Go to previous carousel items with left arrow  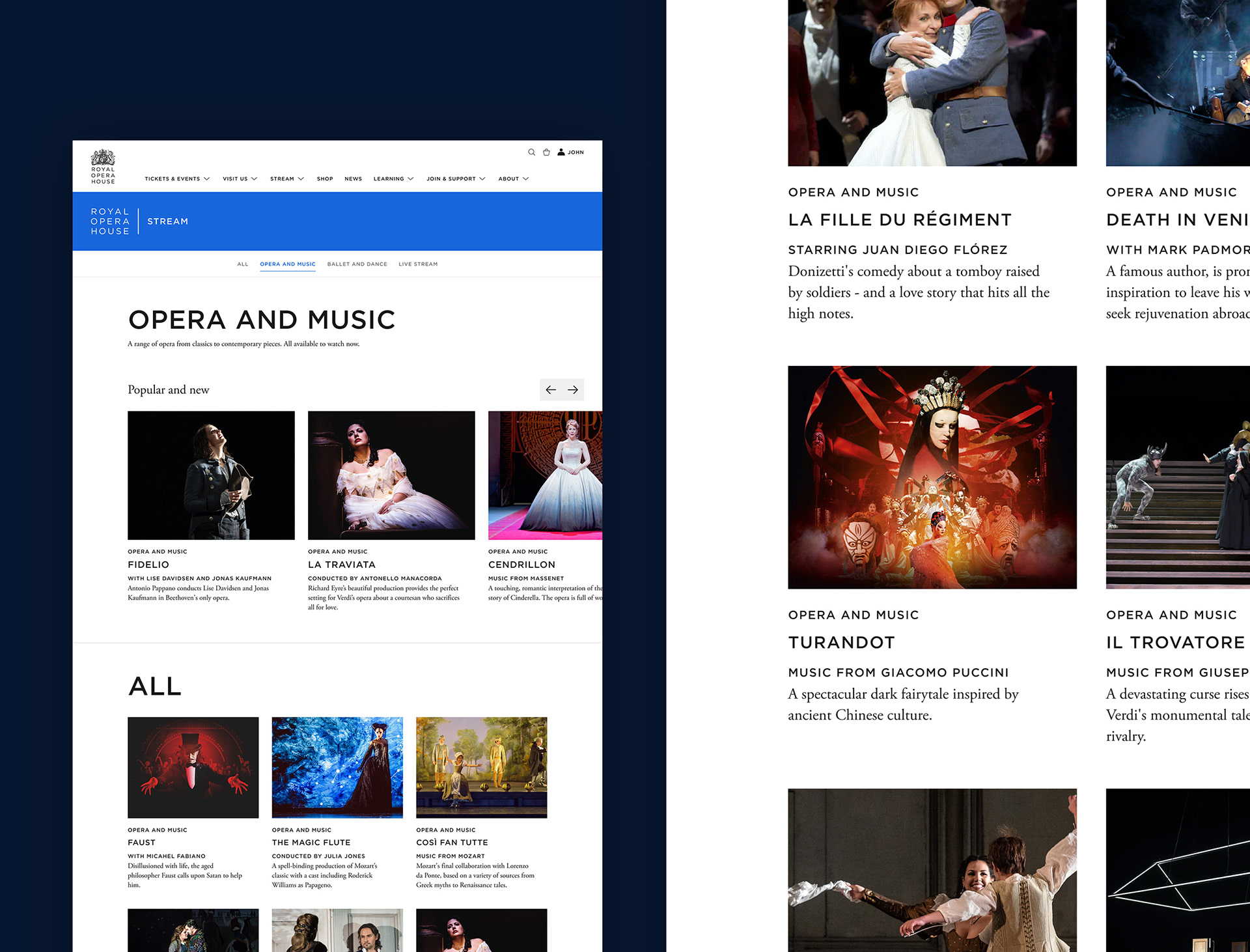coord(551,389)
